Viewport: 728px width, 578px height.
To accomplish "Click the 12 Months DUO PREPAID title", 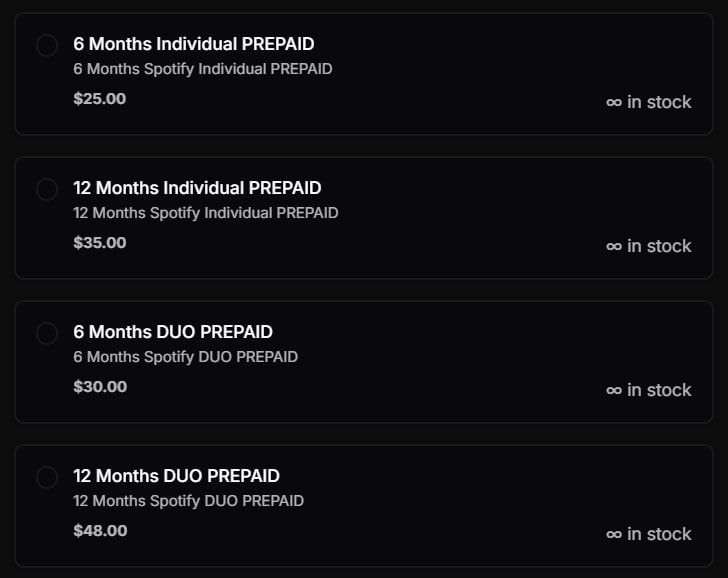I will point(176,476).
